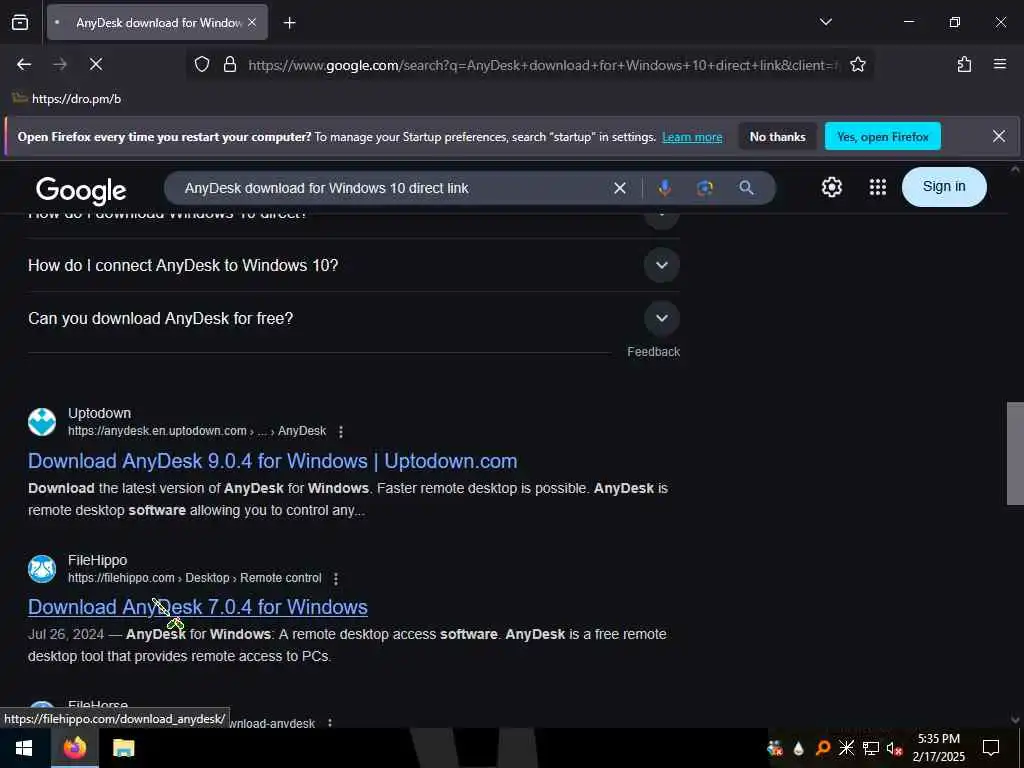Open Google quick settings gear
Image resolution: width=1024 pixels, height=768 pixels.
pos(831,187)
